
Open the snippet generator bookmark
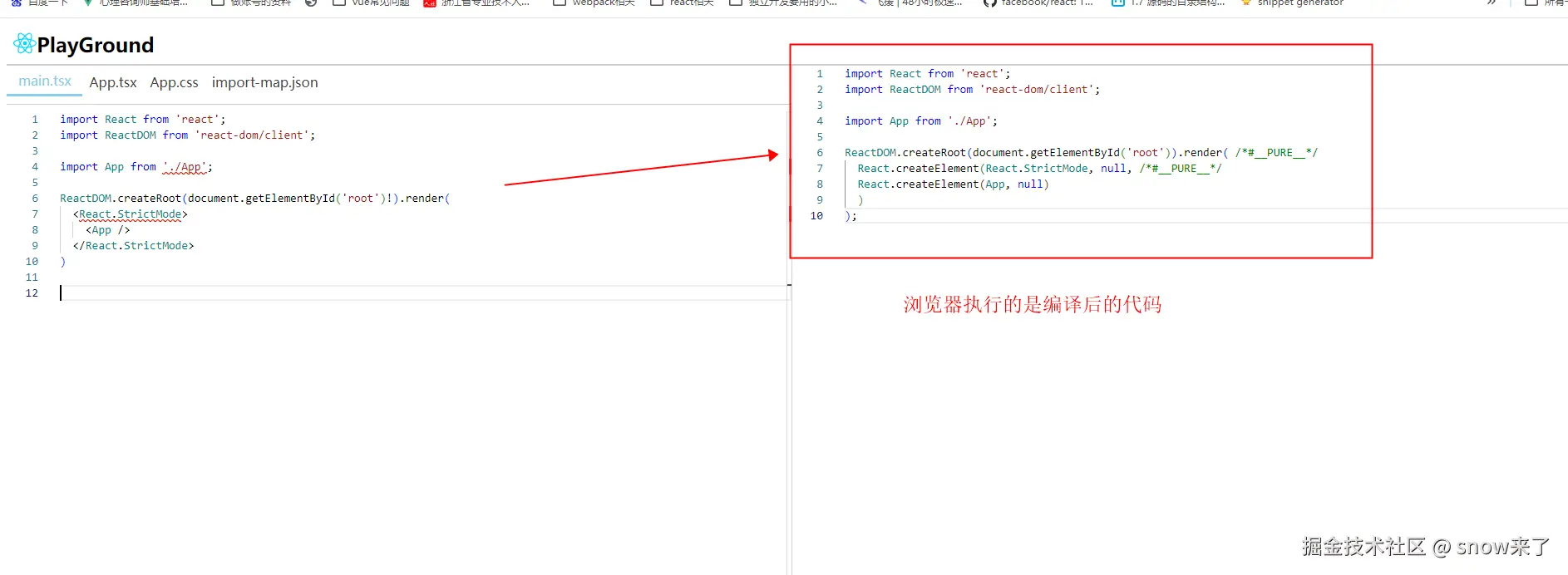pos(1292,3)
